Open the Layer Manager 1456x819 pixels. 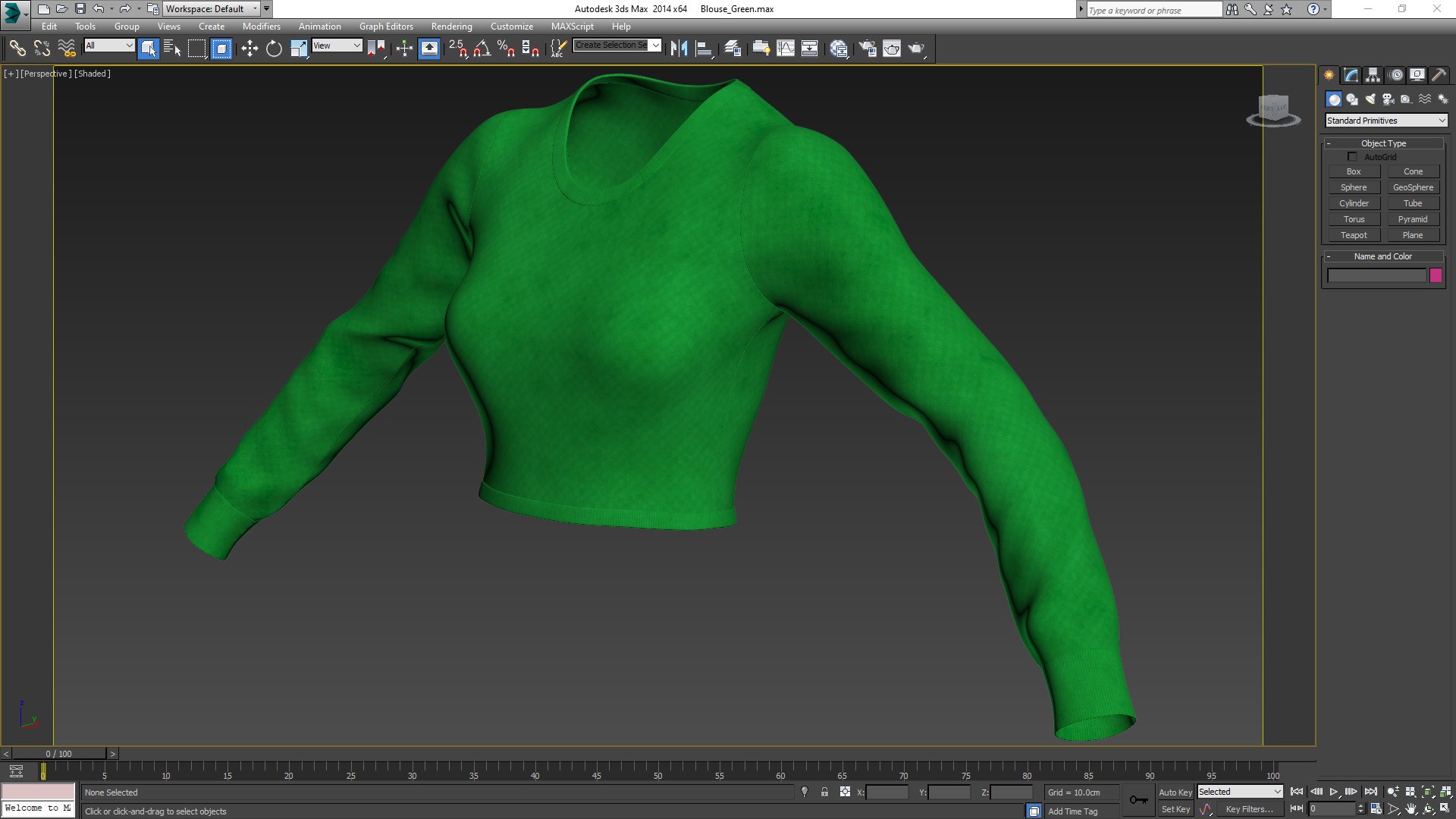tap(732, 49)
